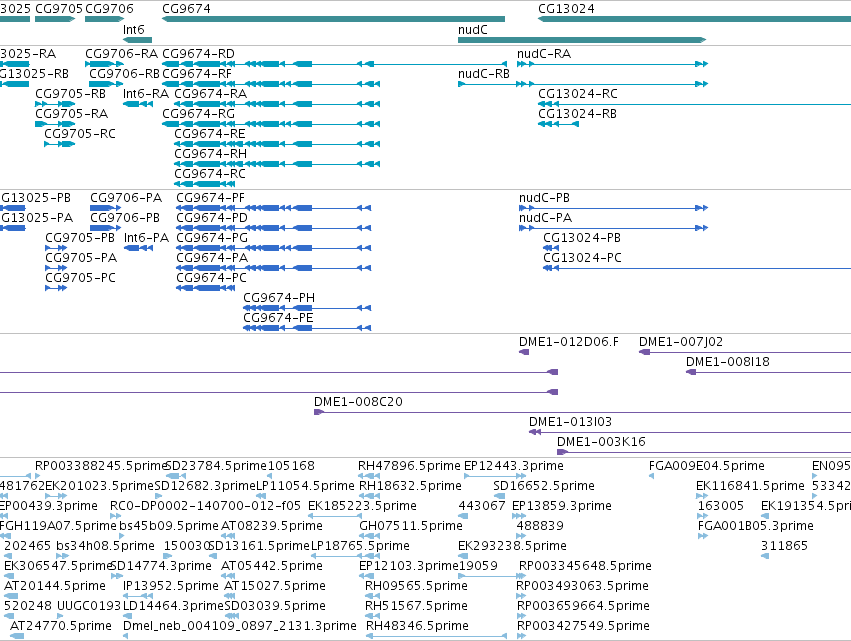Select clone DME1-007J02 label
The height and width of the screenshot is (641, 851).
681,342
